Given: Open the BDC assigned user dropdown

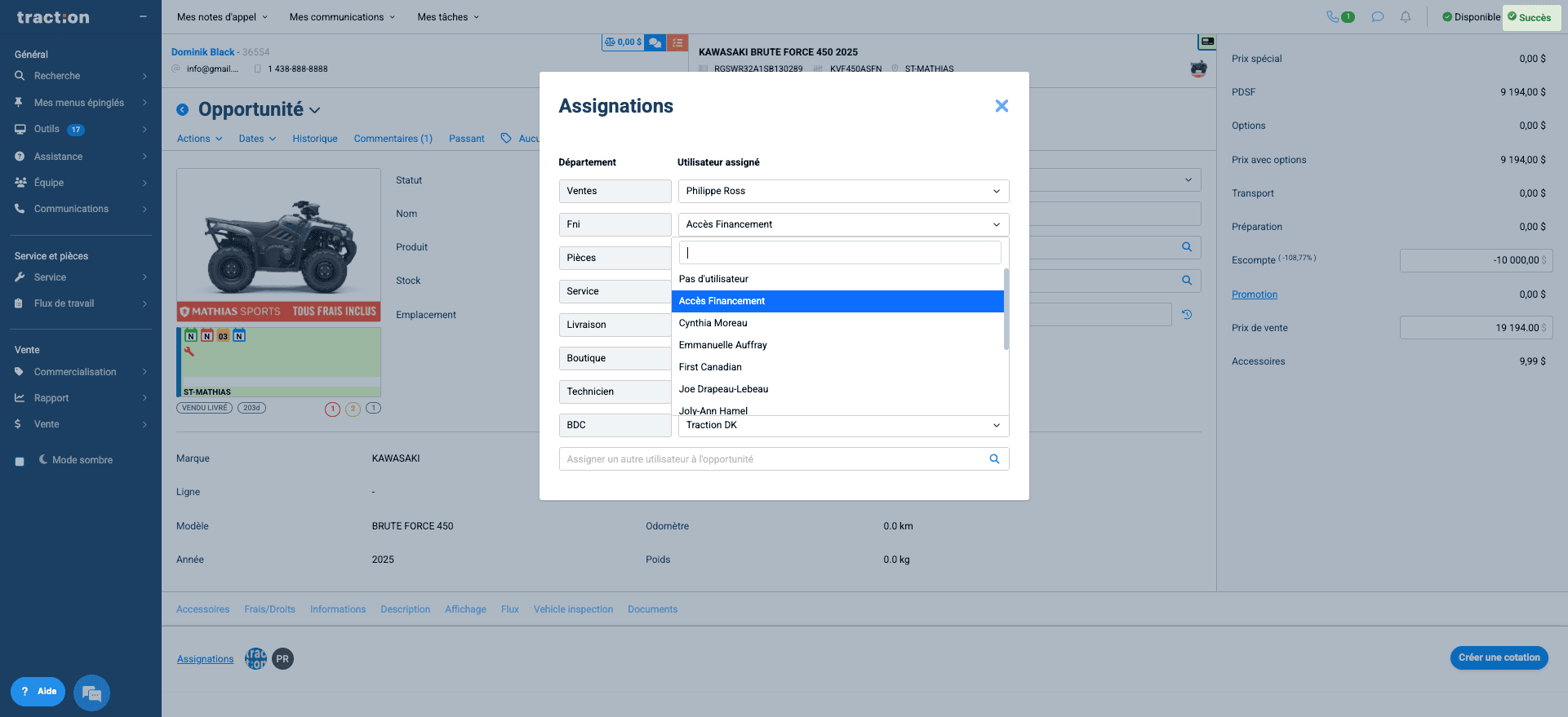Looking at the screenshot, I should point(843,425).
